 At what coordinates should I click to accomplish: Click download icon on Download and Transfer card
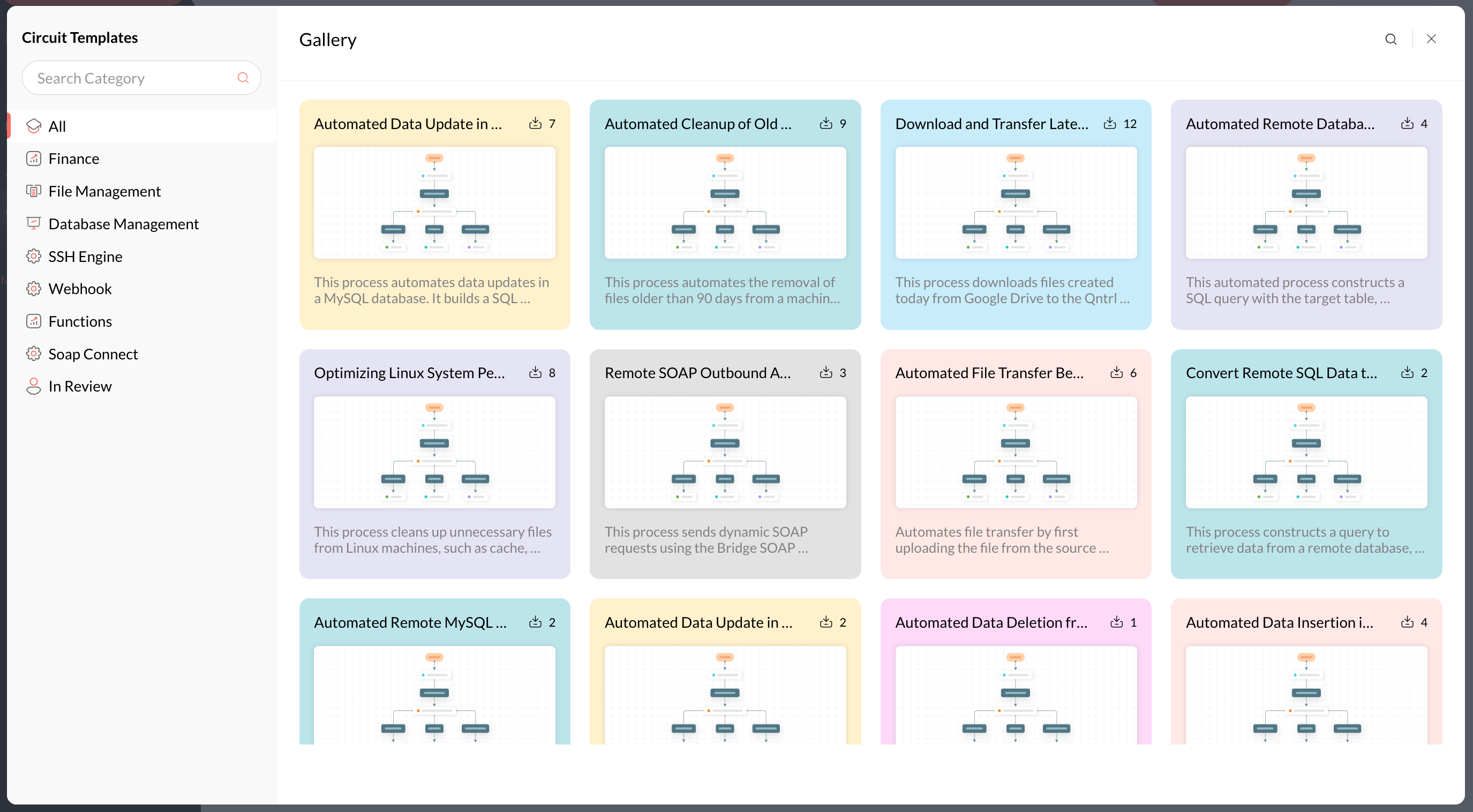point(1109,124)
